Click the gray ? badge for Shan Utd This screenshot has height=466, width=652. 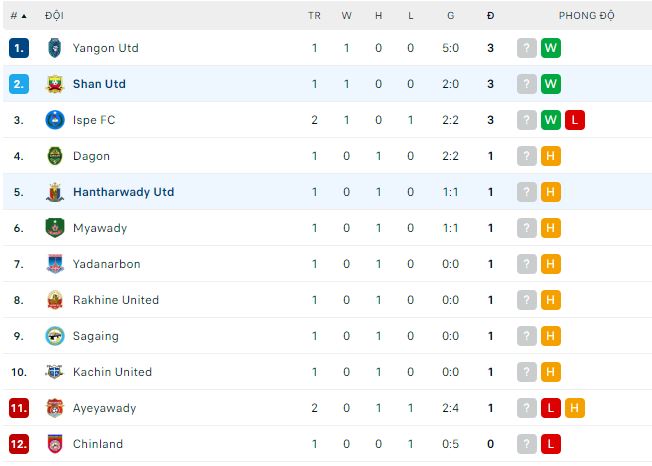[x=527, y=84]
